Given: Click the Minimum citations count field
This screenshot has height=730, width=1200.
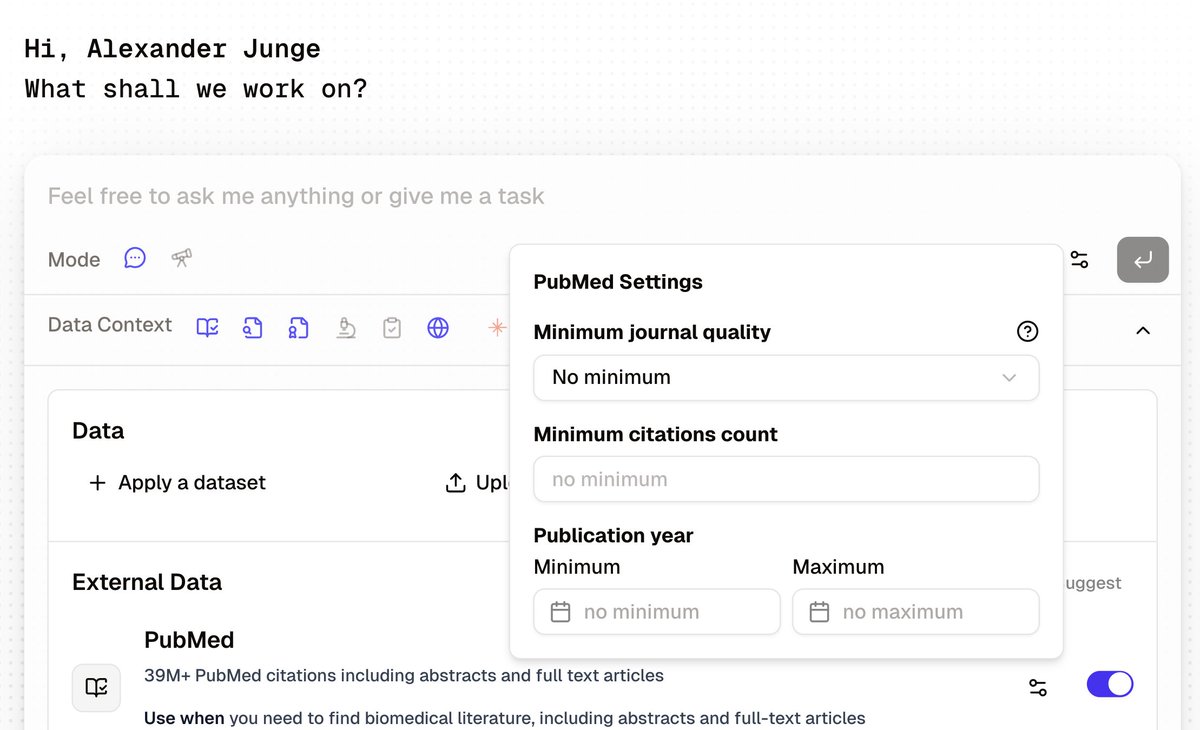Looking at the screenshot, I should (x=786, y=479).
